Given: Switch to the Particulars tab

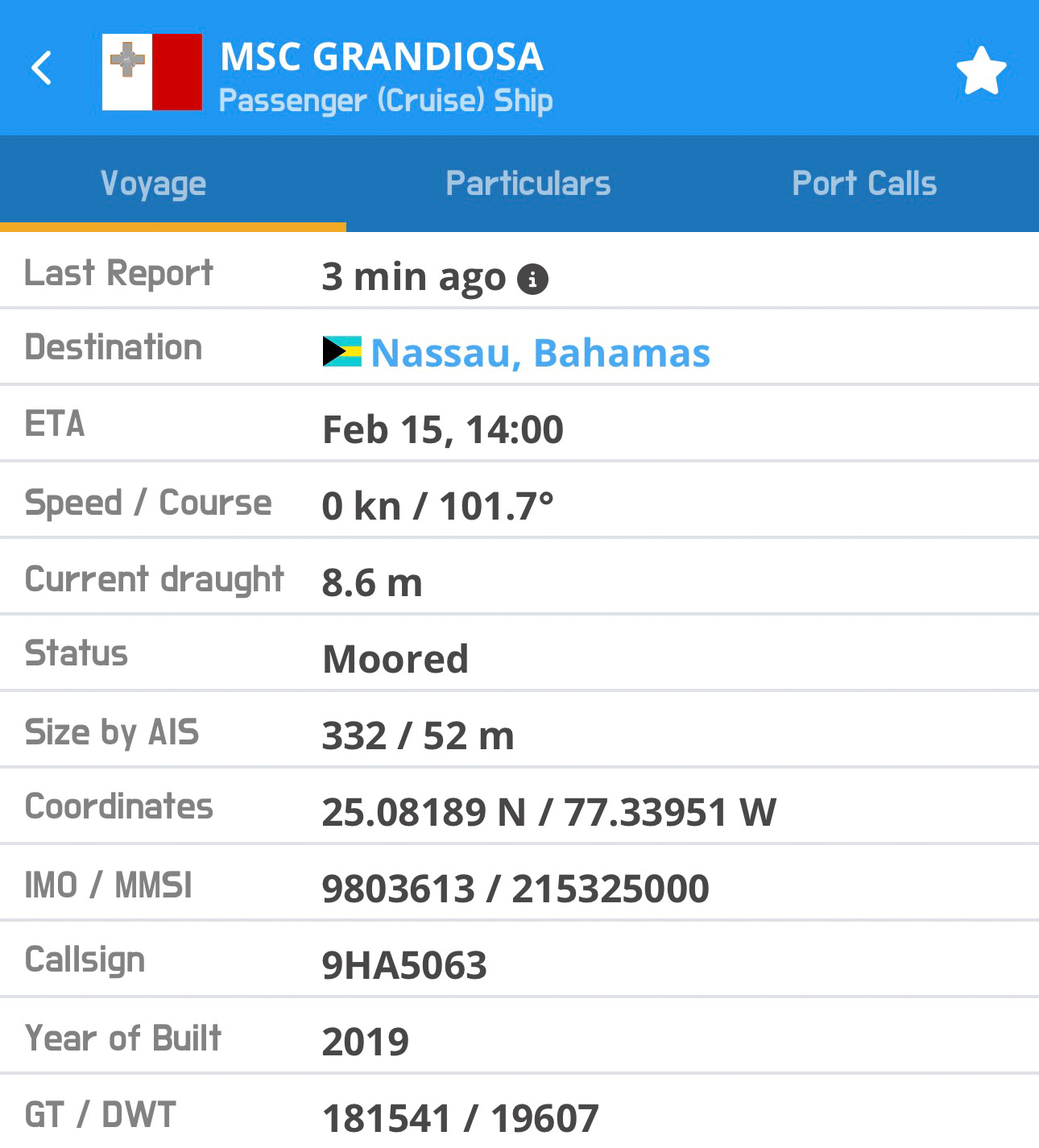Looking at the screenshot, I should [x=528, y=184].
